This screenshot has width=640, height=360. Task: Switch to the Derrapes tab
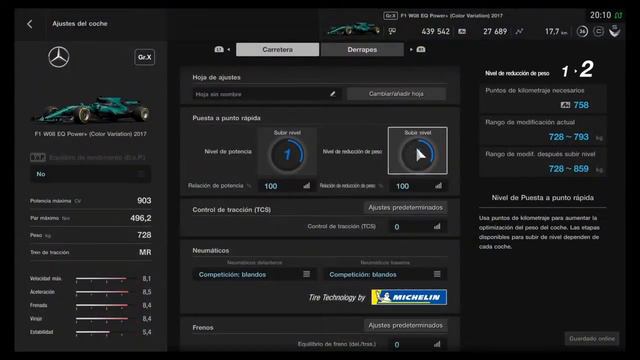pyautogui.click(x=362, y=49)
